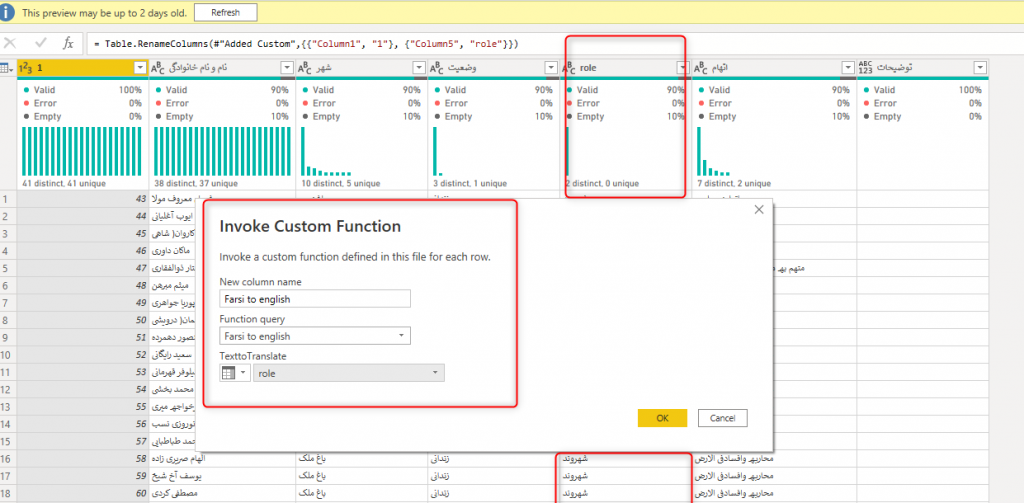The image size is (1024, 503).
Task: Click the 123 data type icon of column 1
Action: click(x=27, y=67)
